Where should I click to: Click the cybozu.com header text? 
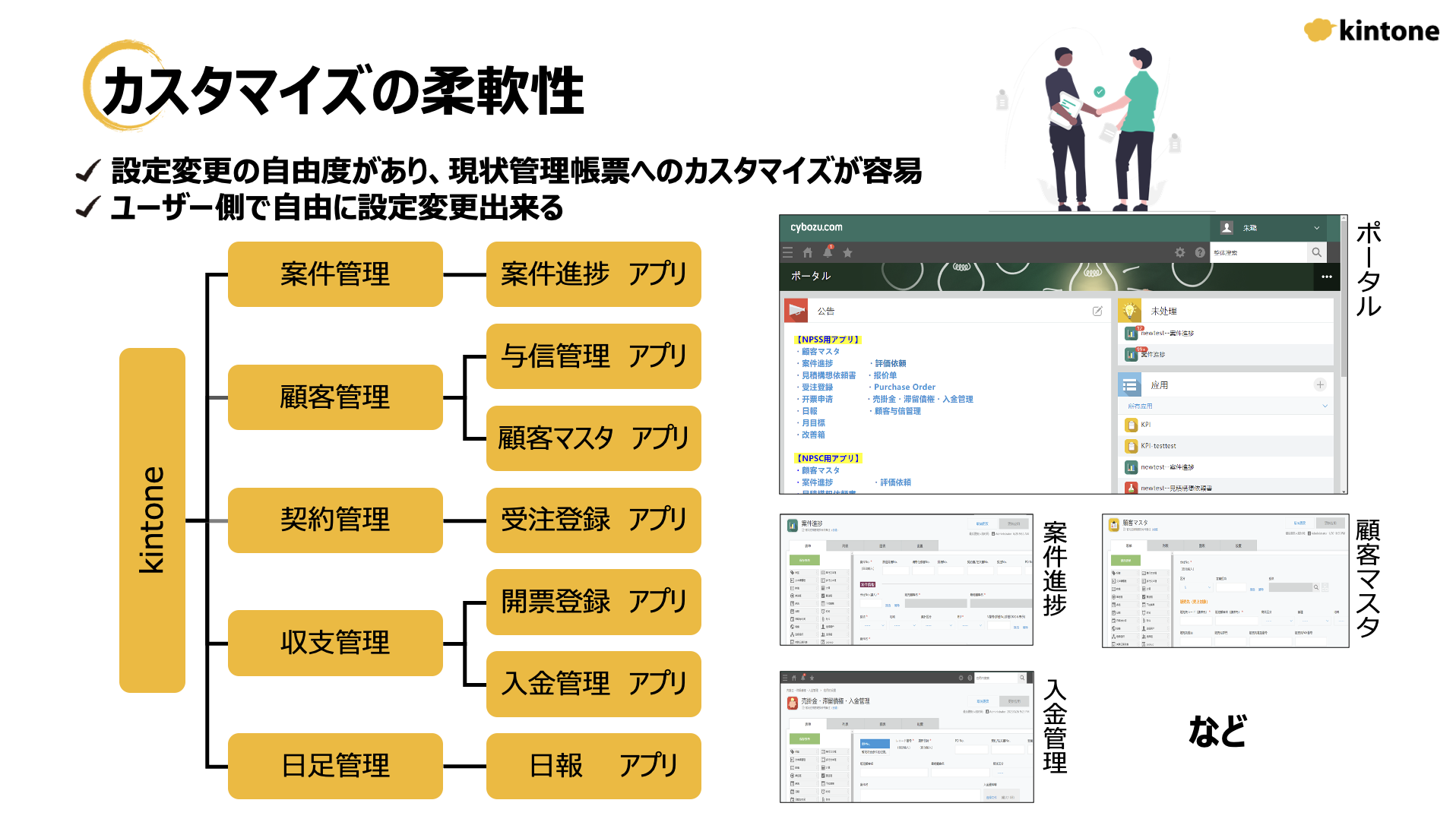click(816, 227)
